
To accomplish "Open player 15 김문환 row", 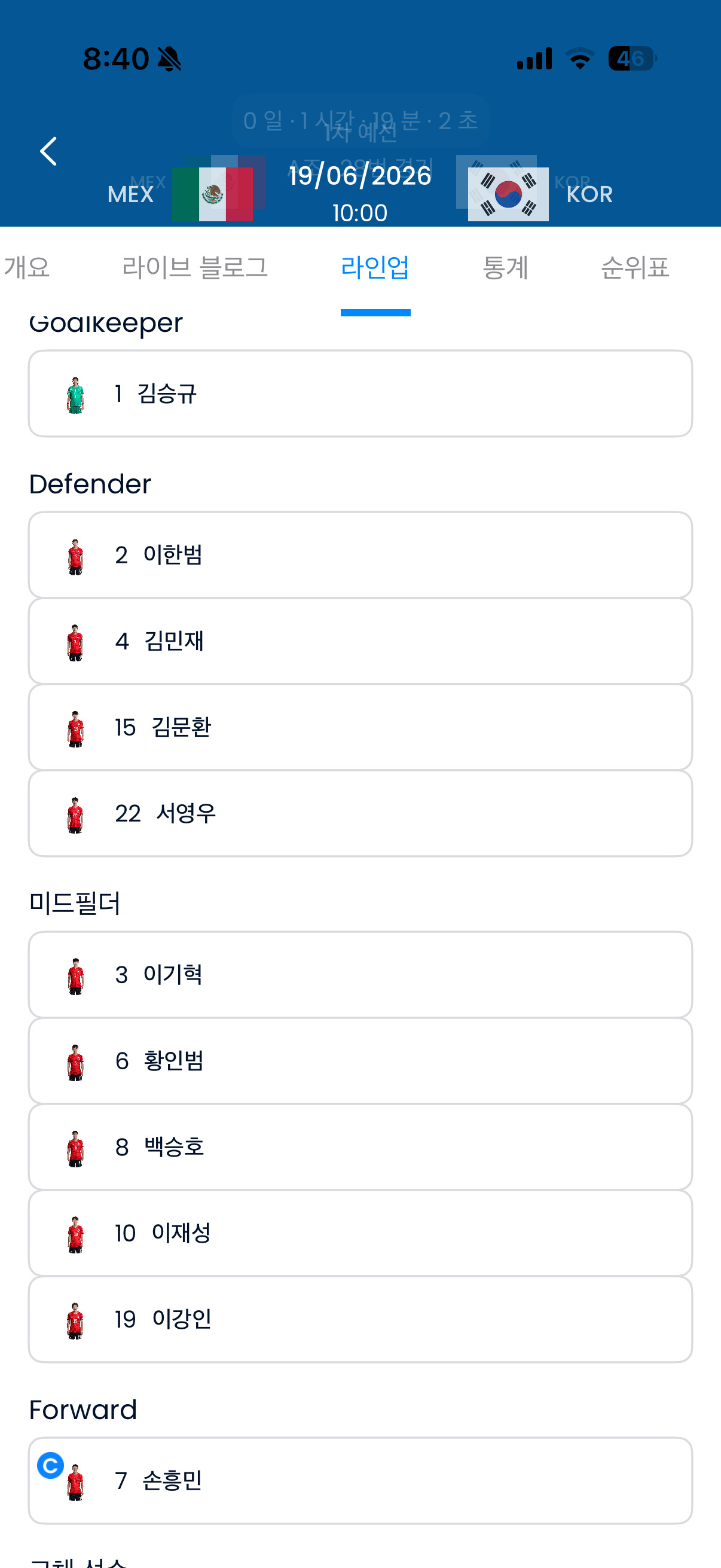I will 360,727.
